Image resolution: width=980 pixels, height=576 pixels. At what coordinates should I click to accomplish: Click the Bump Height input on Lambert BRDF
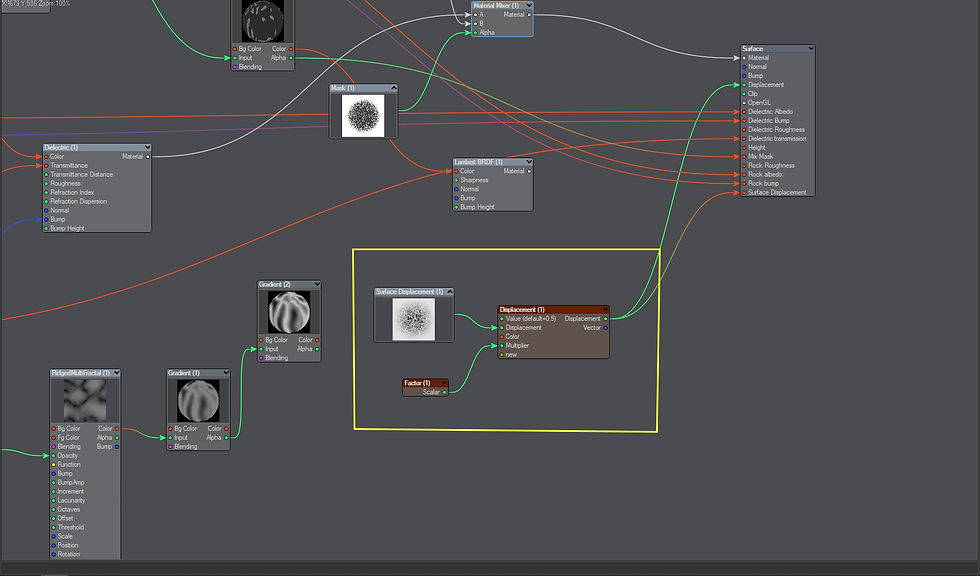click(456, 207)
